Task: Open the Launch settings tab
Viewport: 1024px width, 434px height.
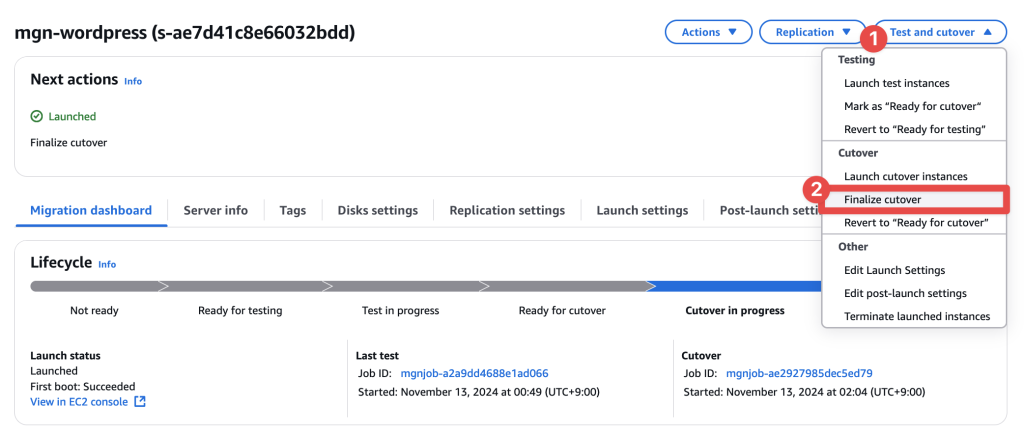Action: pyautogui.click(x=642, y=210)
